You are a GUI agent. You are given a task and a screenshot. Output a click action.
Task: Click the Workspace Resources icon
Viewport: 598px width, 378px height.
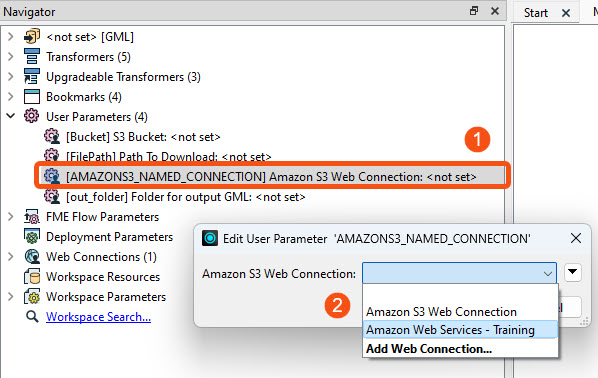[32, 277]
